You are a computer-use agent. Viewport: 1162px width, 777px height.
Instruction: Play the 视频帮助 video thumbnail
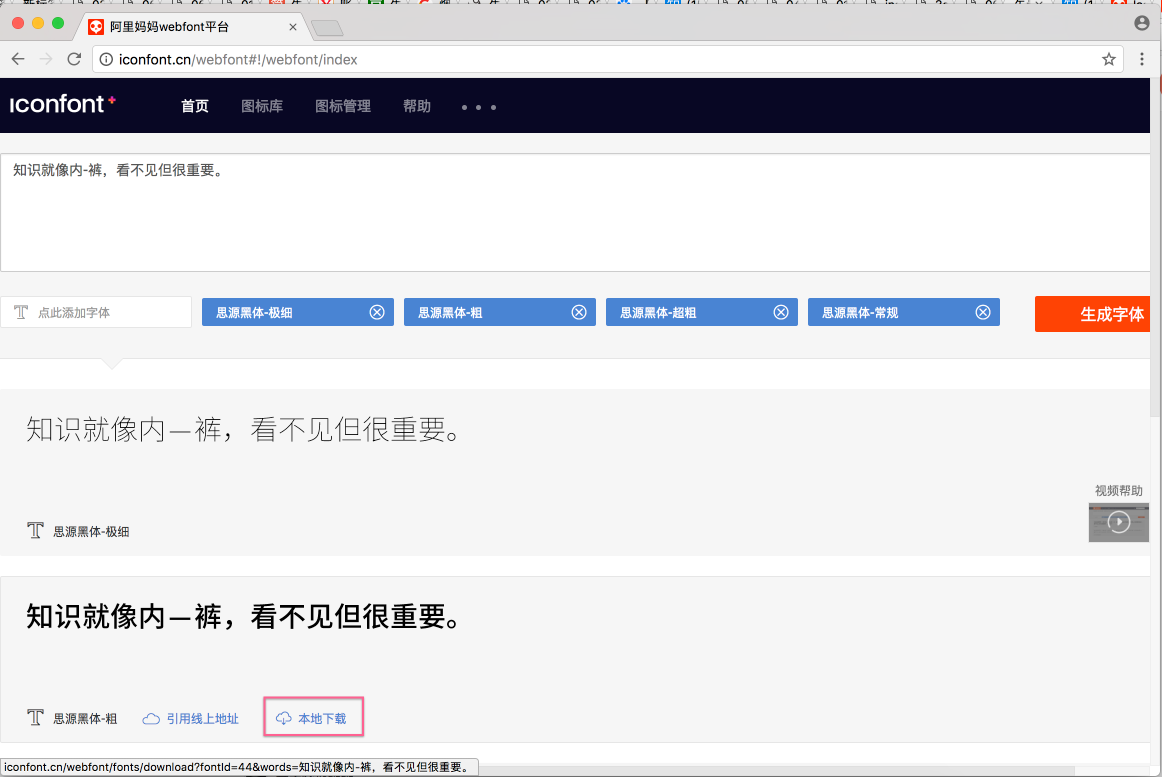point(1118,522)
